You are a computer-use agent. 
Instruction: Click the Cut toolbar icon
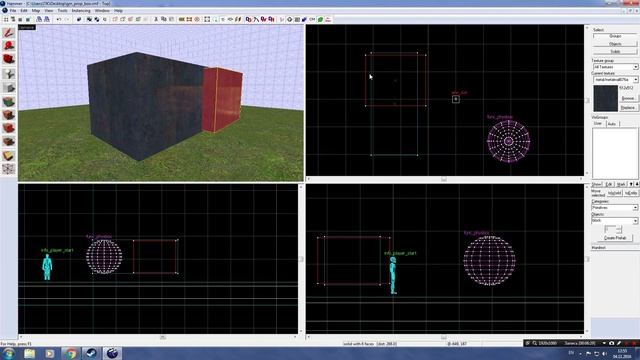click(x=156, y=19)
